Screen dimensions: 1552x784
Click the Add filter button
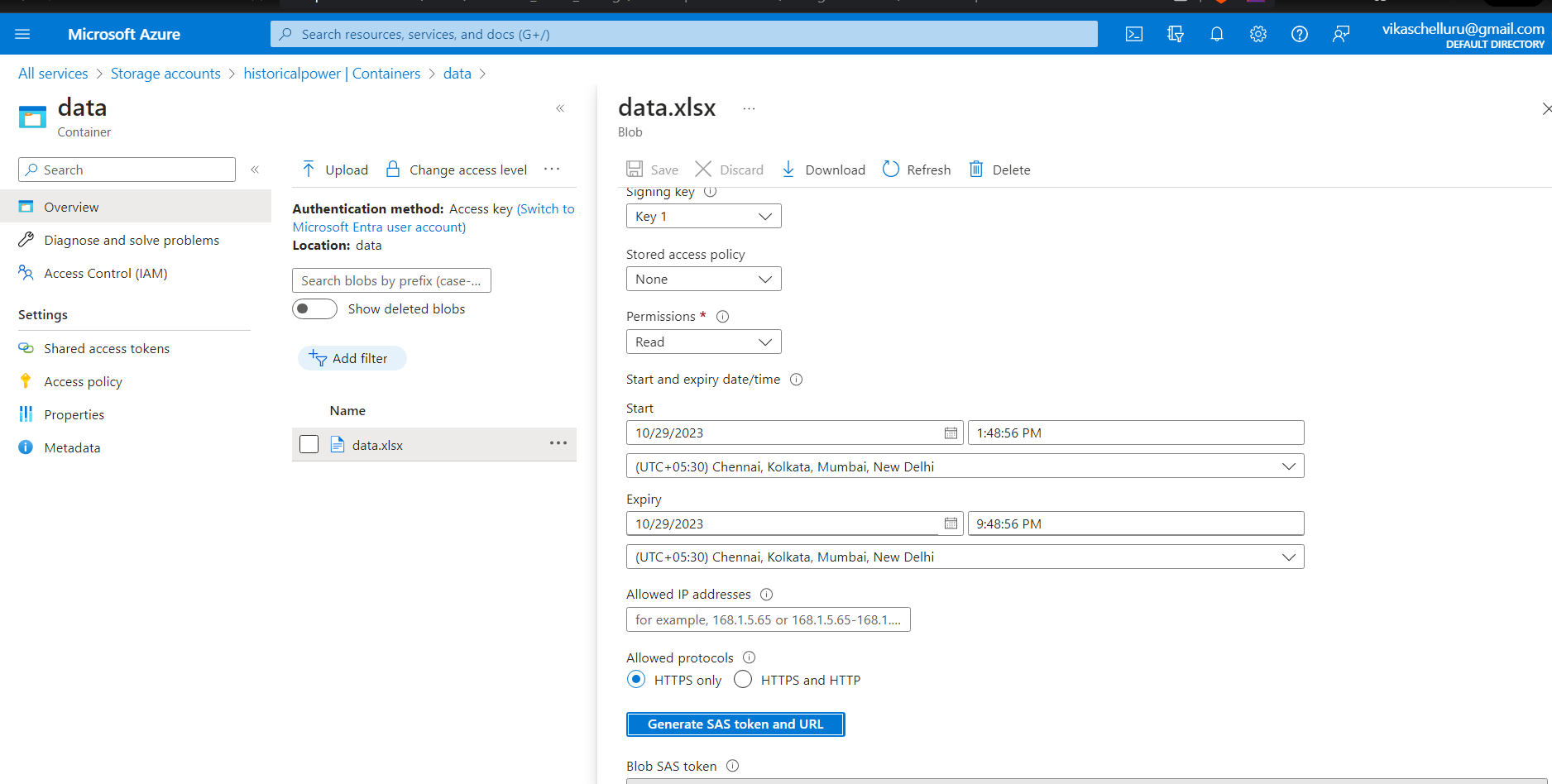pyautogui.click(x=352, y=358)
